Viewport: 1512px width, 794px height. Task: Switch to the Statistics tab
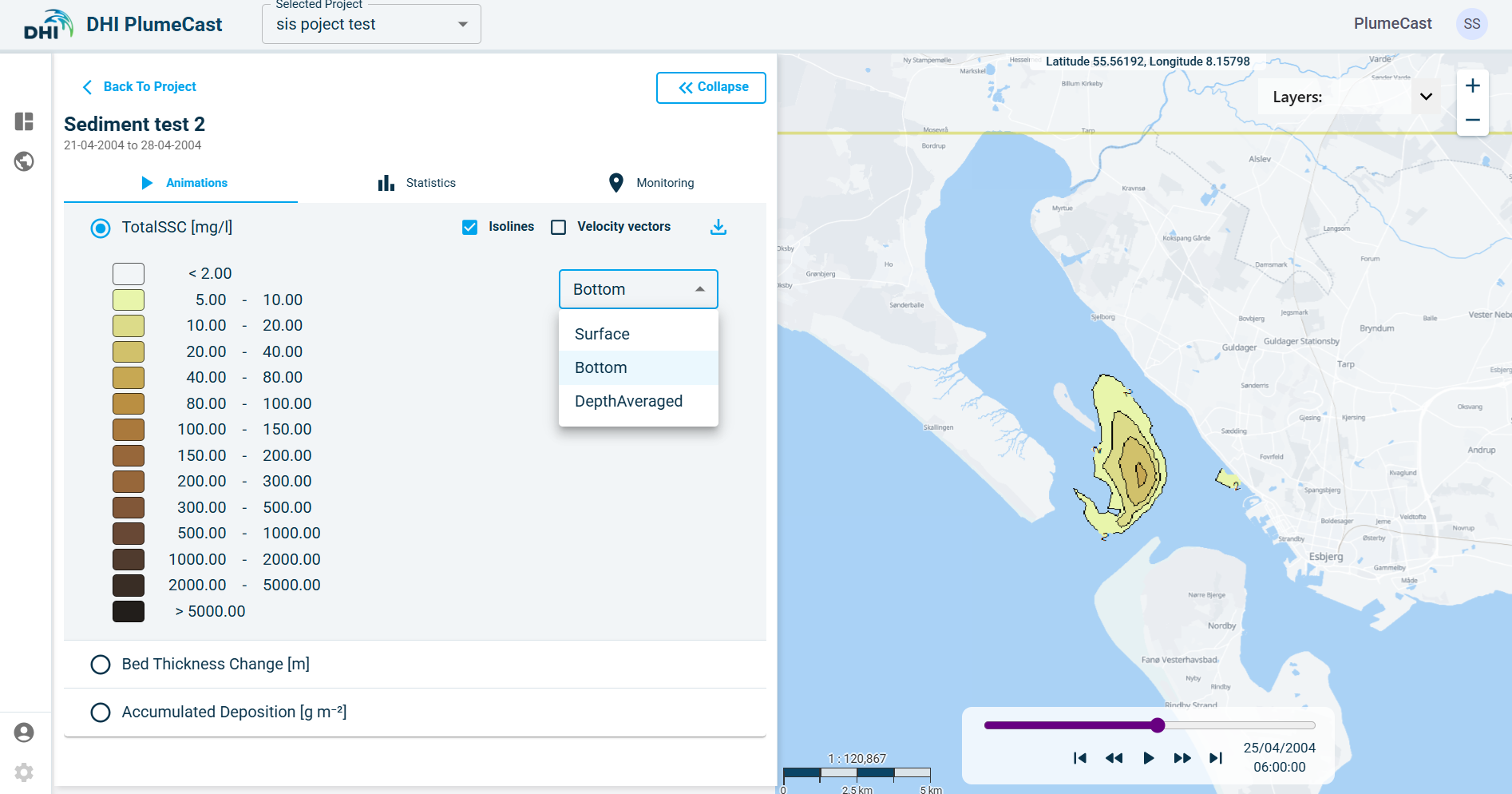[418, 183]
